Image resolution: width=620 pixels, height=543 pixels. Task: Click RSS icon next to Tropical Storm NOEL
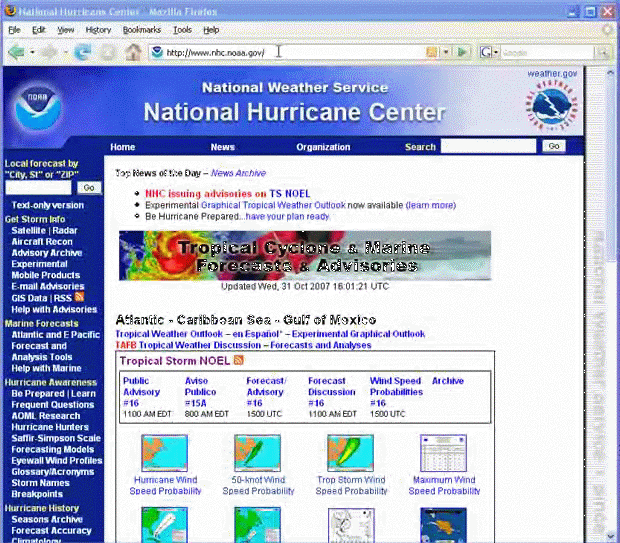(239, 360)
